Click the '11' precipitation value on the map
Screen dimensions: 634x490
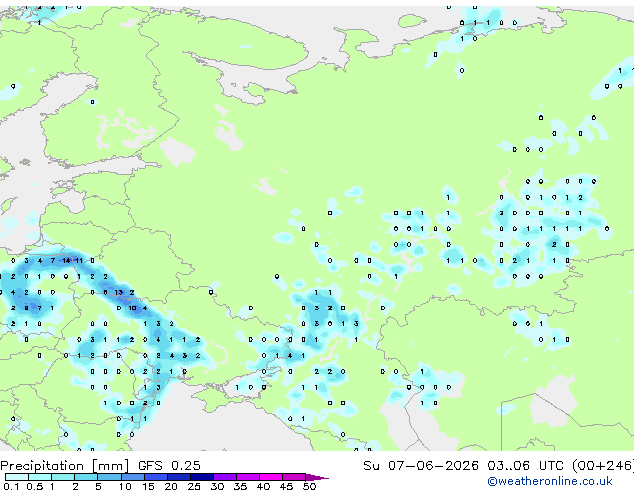[79, 261]
